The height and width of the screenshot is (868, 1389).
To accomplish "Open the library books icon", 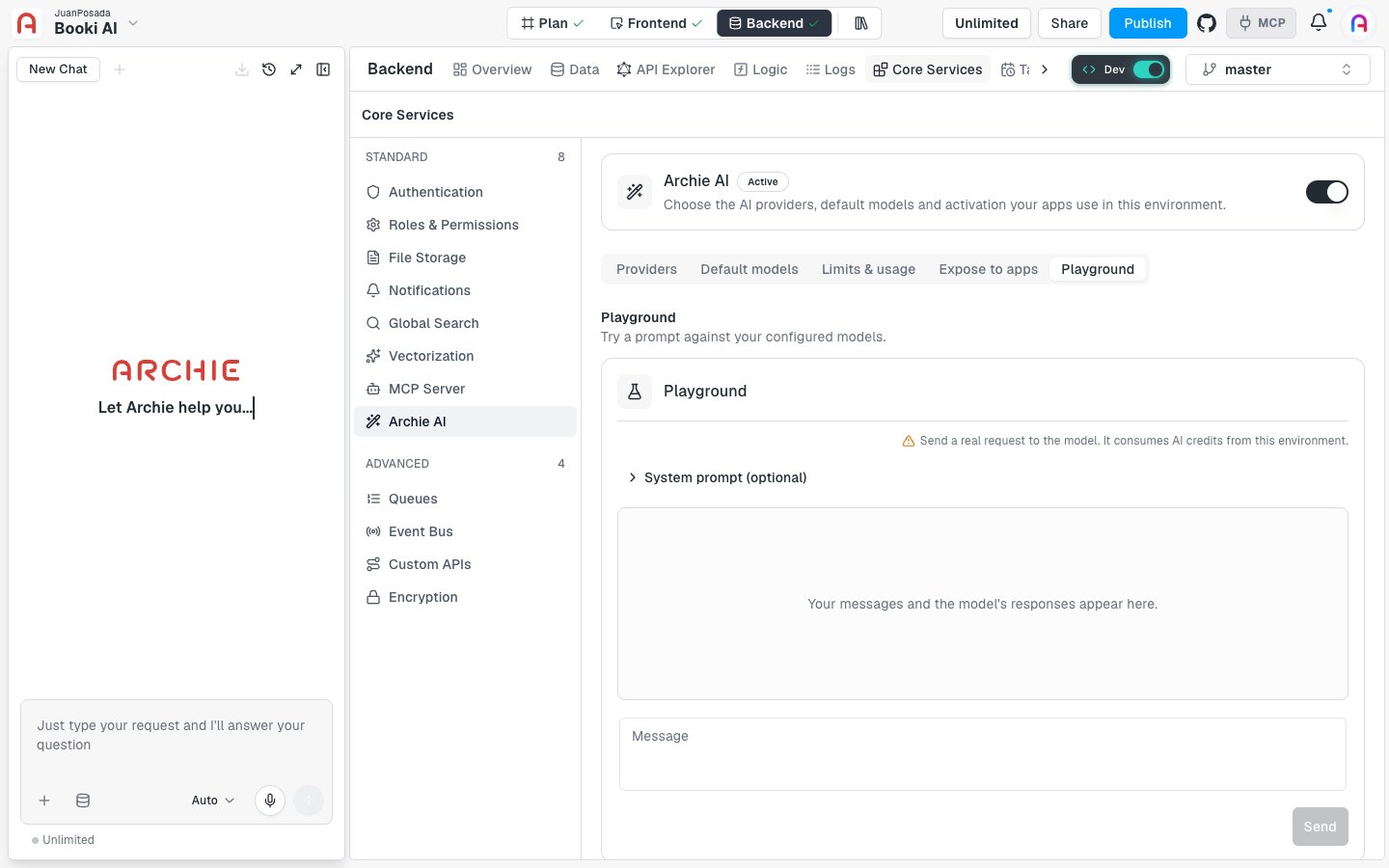I will click(x=861, y=23).
